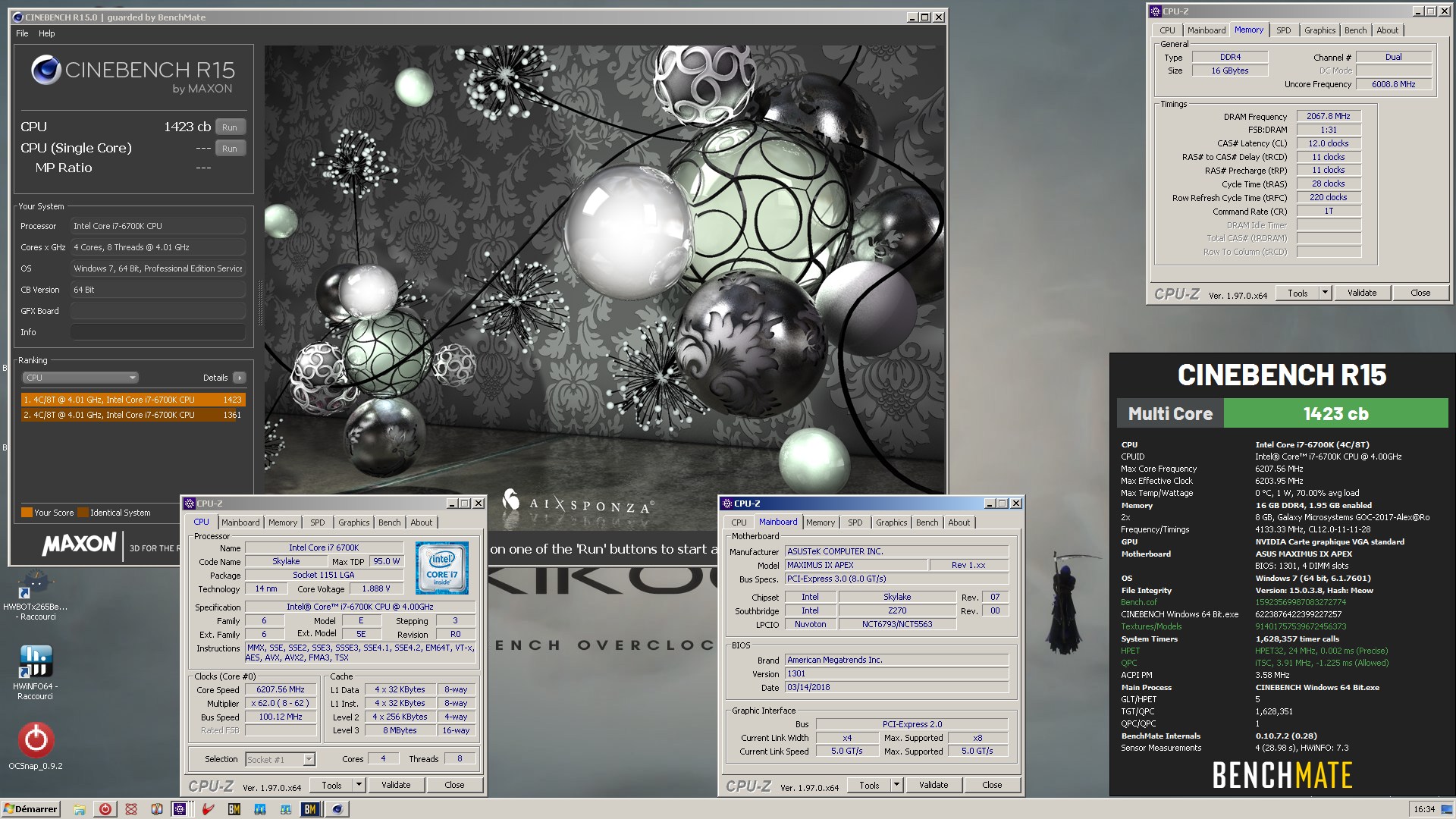The width and height of the screenshot is (1456, 819).
Task: Click the DRAM Frequency 2067.8 MHz value
Action: click(1329, 116)
